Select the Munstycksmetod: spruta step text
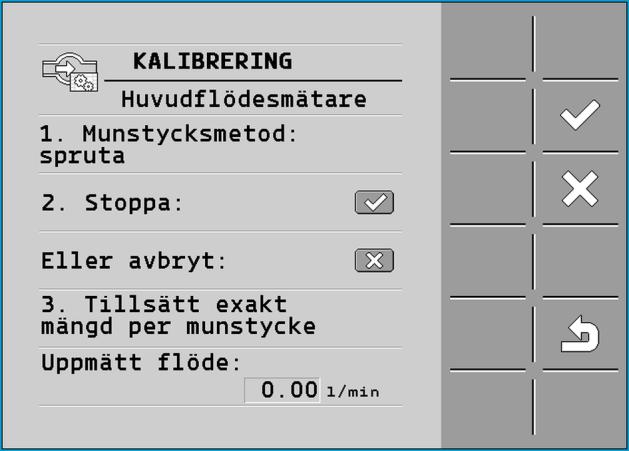This screenshot has width=629, height=451. 168,144
